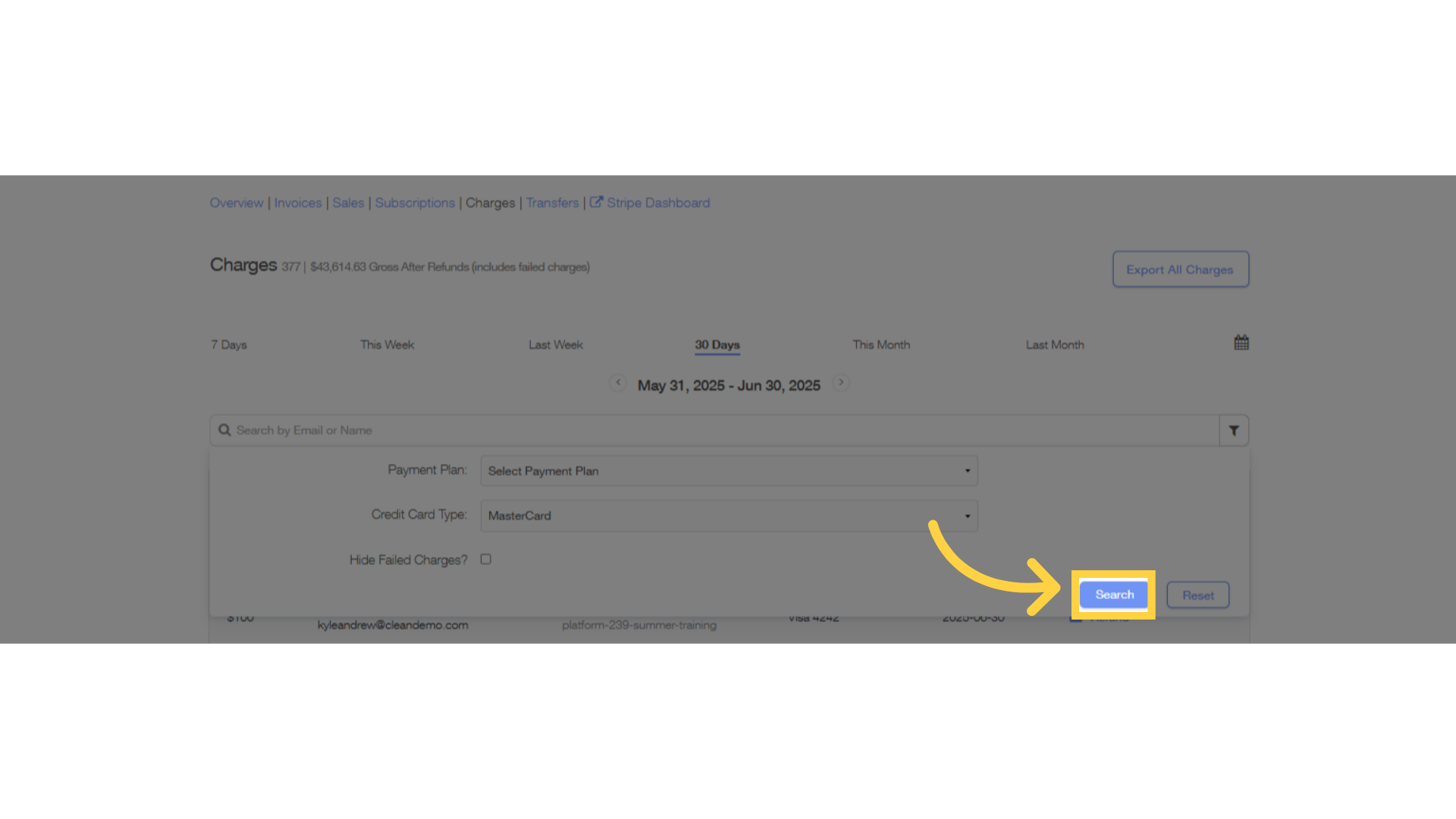This screenshot has height=819, width=1456.
Task: Open the Stripe Dashboard external link
Action: pyautogui.click(x=650, y=203)
